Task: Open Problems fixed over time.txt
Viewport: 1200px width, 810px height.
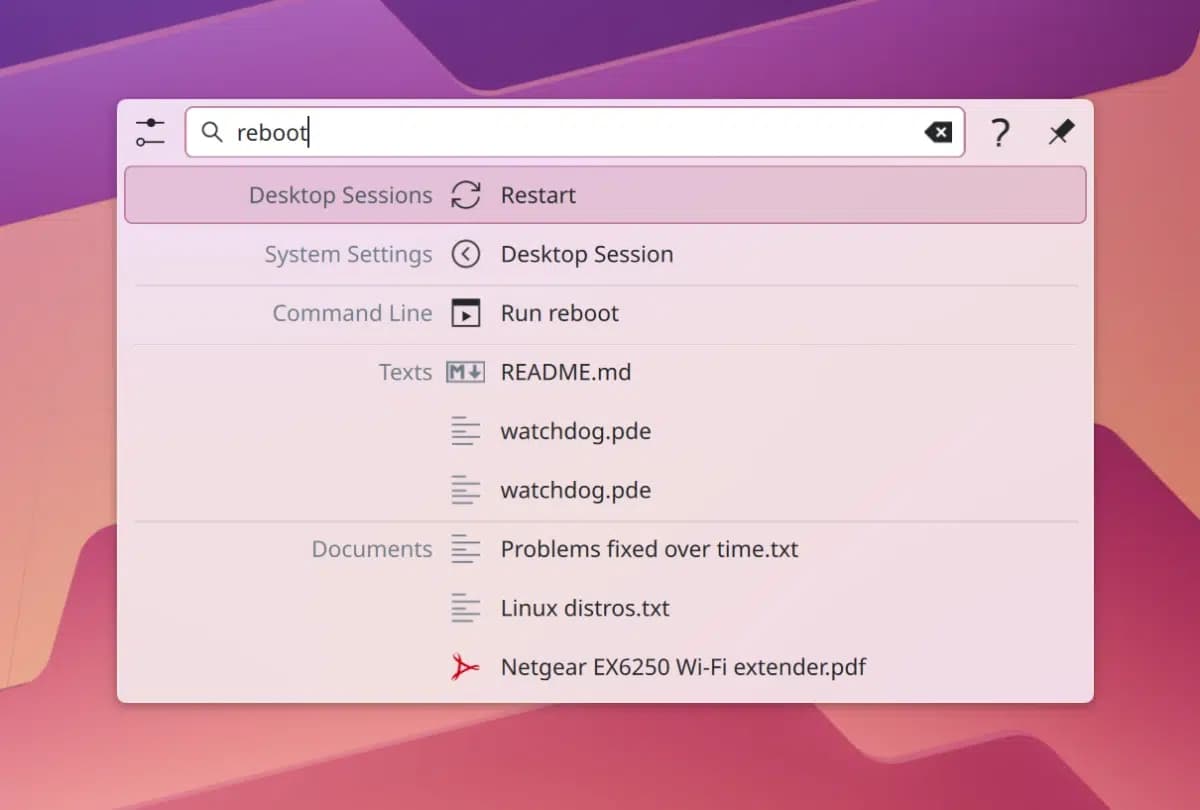Action: (x=649, y=549)
